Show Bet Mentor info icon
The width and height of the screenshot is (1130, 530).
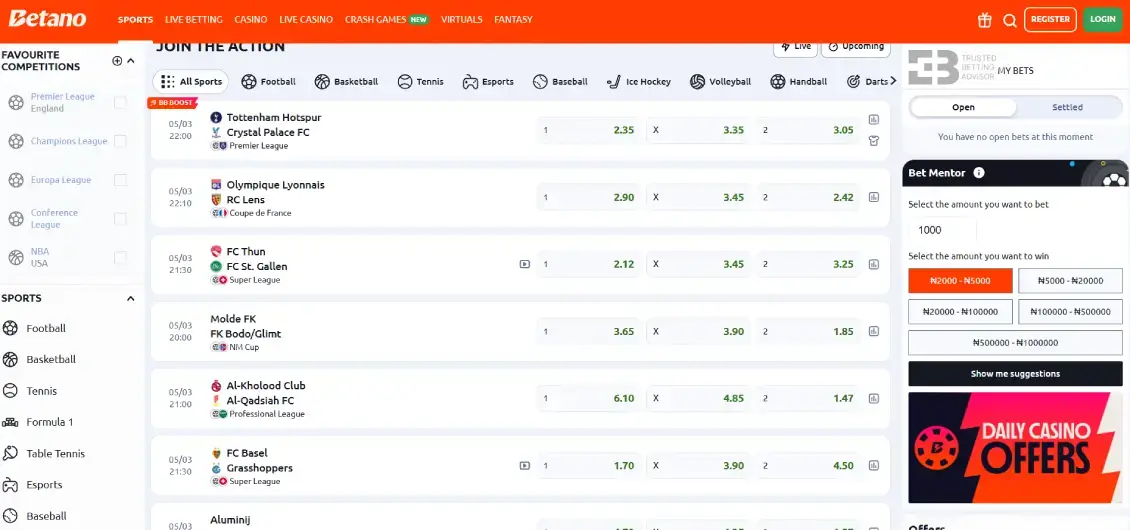(x=979, y=173)
